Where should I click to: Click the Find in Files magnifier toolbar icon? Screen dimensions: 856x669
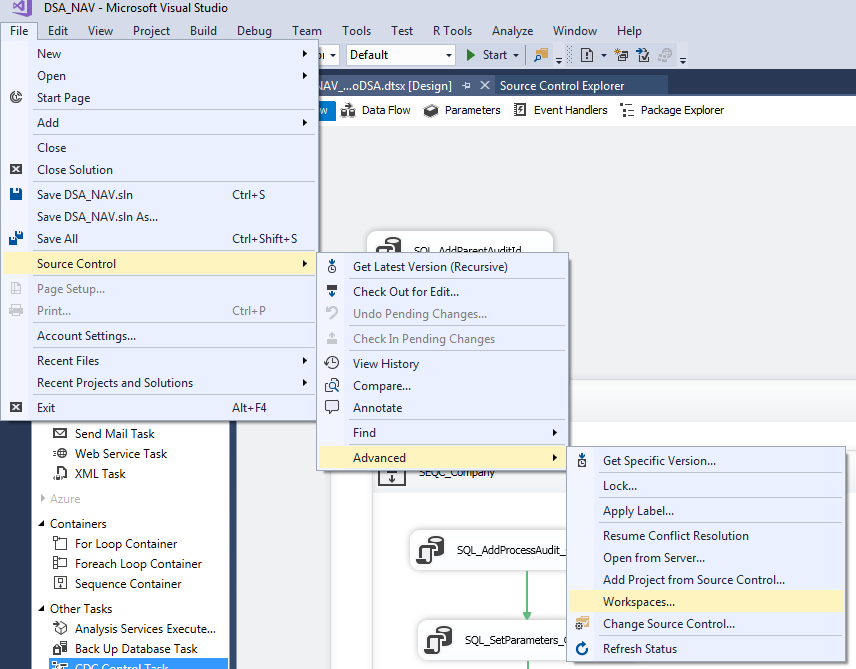540,55
